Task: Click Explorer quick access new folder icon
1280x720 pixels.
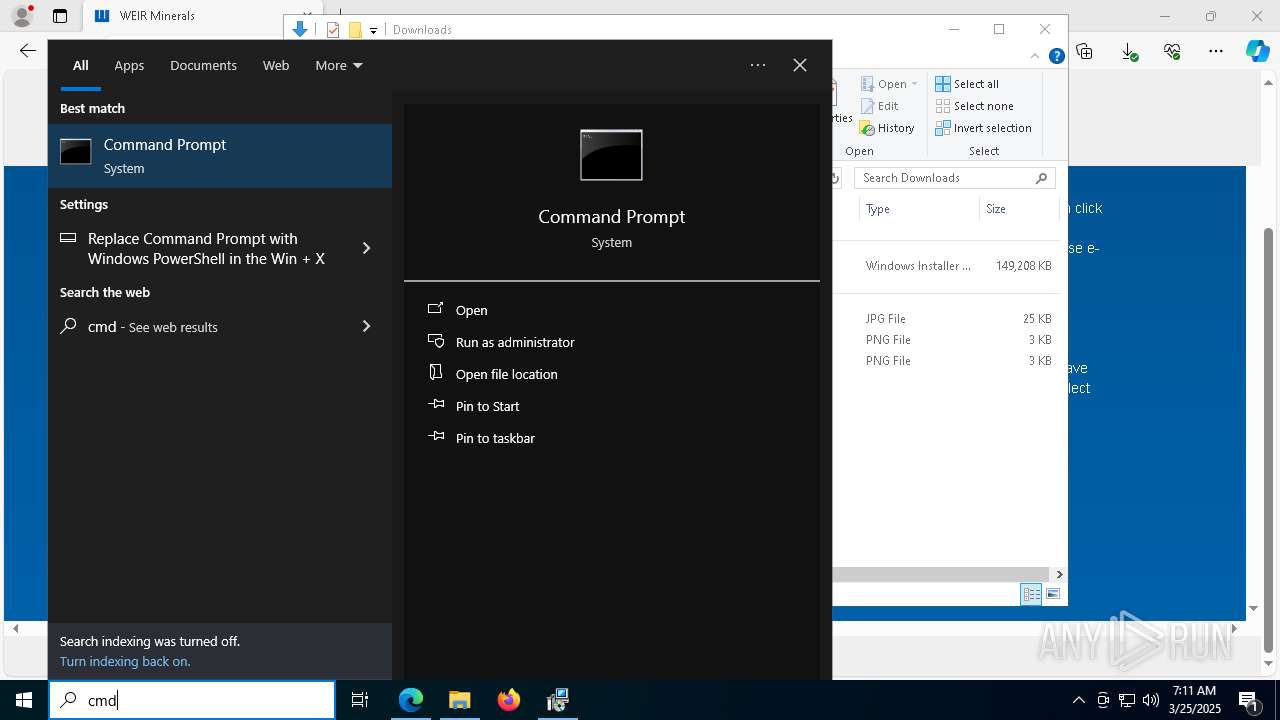Action: click(354, 30)
